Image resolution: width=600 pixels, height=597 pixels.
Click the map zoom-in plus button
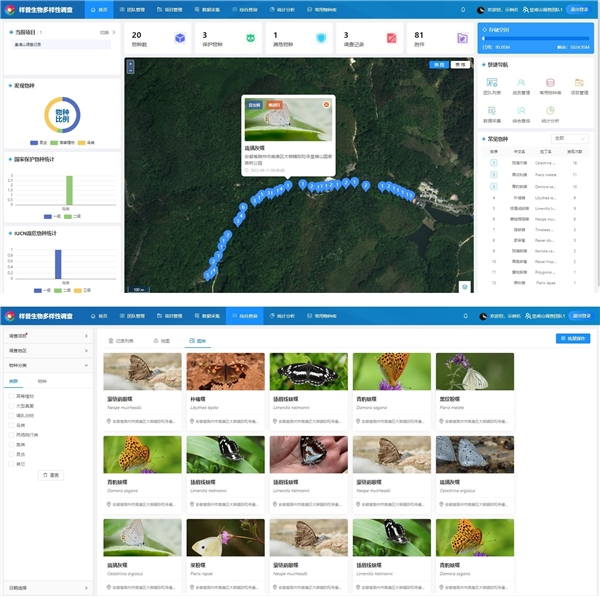130,64
